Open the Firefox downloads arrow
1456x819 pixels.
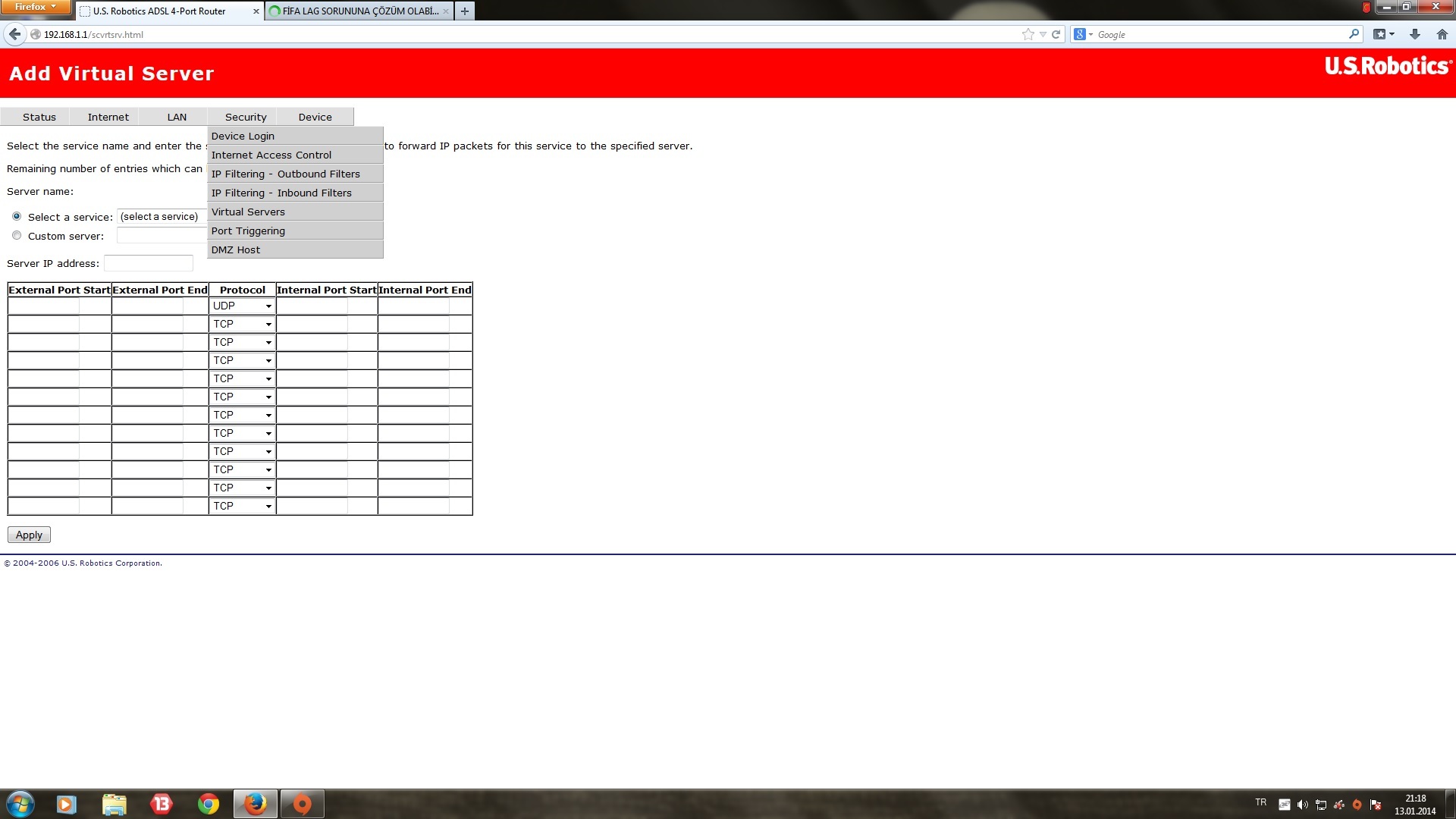click(1415, 34)
